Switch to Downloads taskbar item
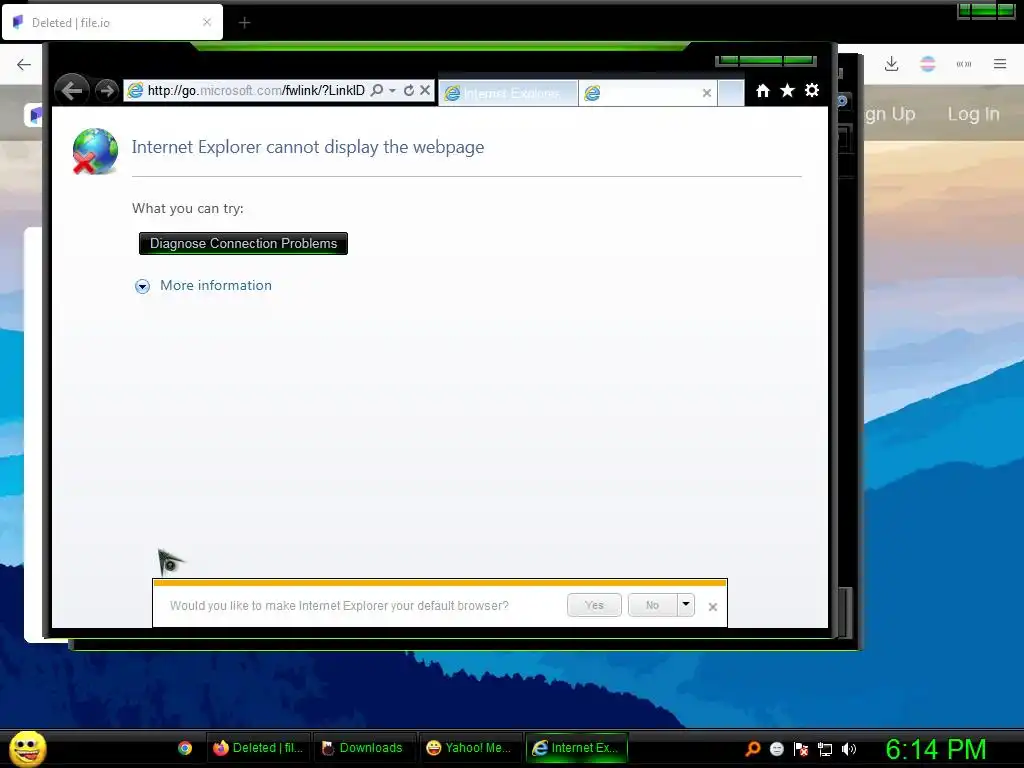Viewport: 1024px width, 768px height. pyautogui.click(x=363, y=748)
